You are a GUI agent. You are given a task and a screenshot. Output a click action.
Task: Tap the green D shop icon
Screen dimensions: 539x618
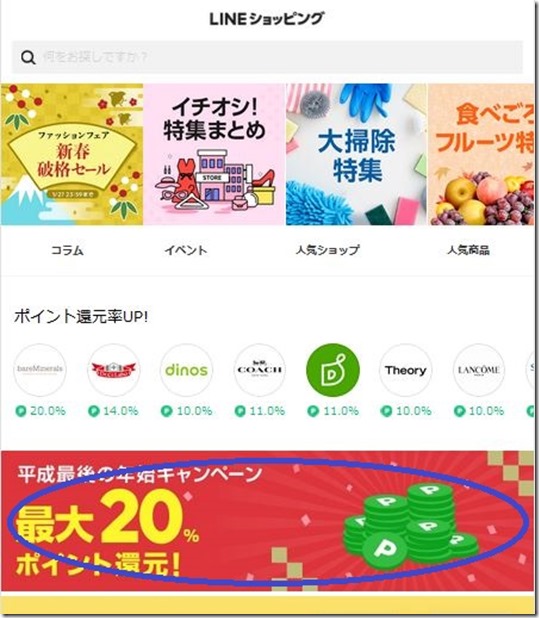pos(333,370)
